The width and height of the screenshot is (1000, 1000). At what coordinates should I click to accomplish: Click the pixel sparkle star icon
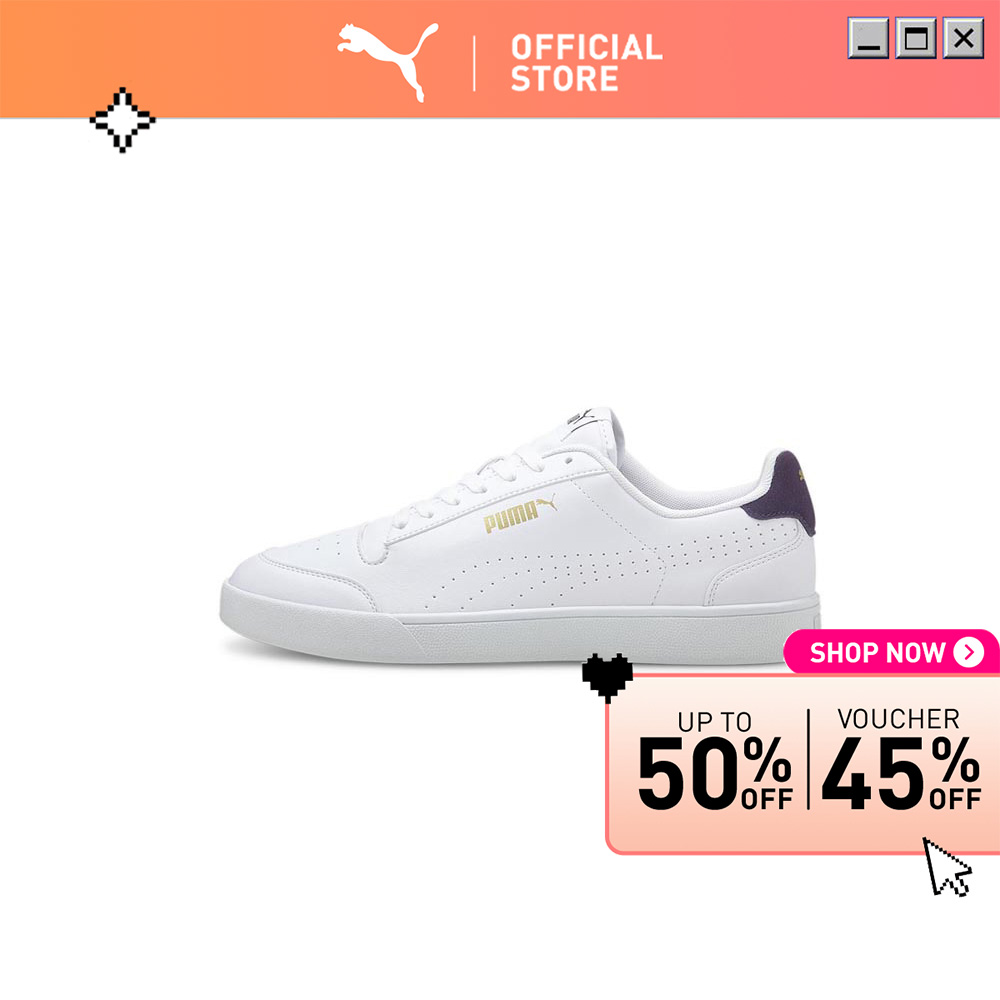(x=122, y=120)
